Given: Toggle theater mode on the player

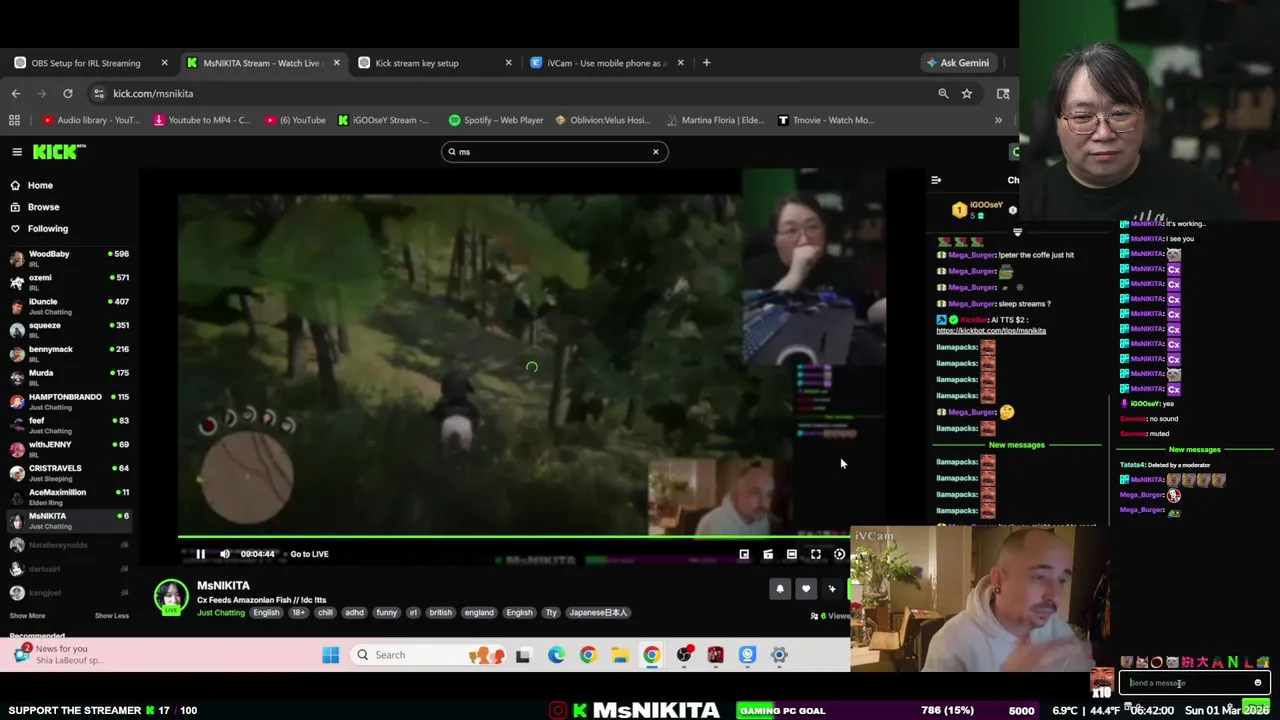Looking at the screenshot, I should point(792,554).
